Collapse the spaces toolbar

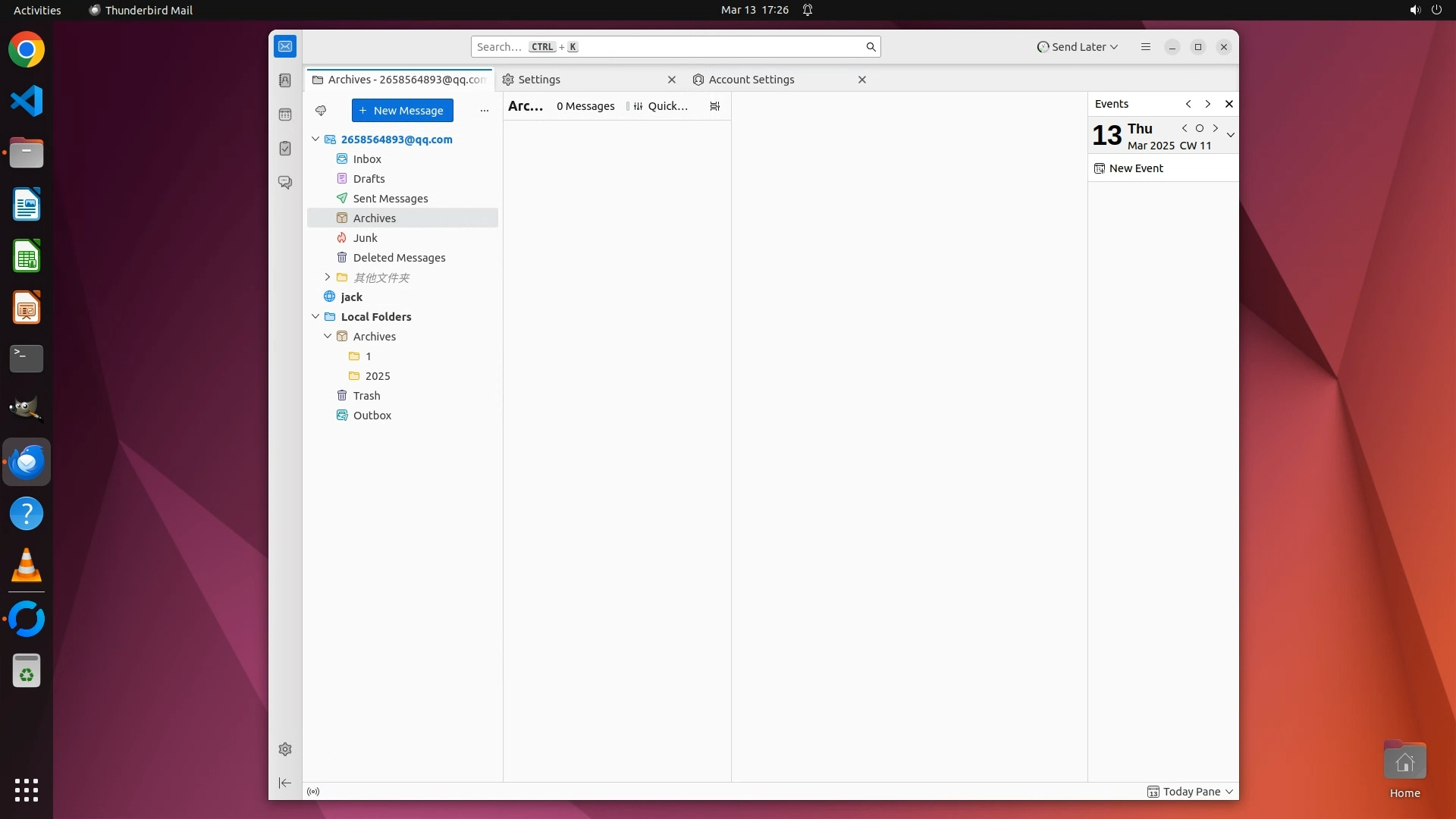pos(285,783)
